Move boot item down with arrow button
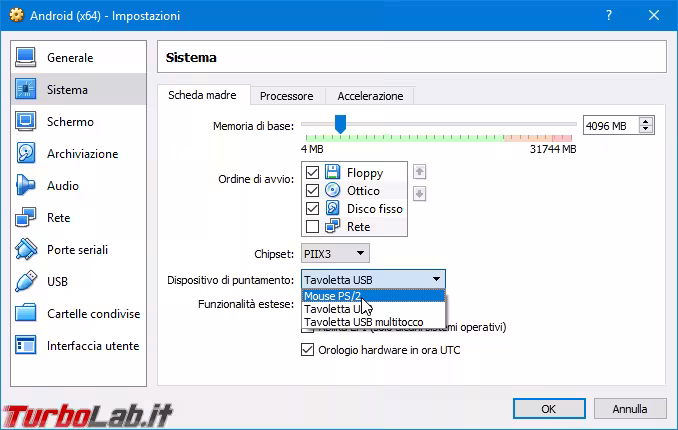 pyautogui.click(x=419, y=193)
